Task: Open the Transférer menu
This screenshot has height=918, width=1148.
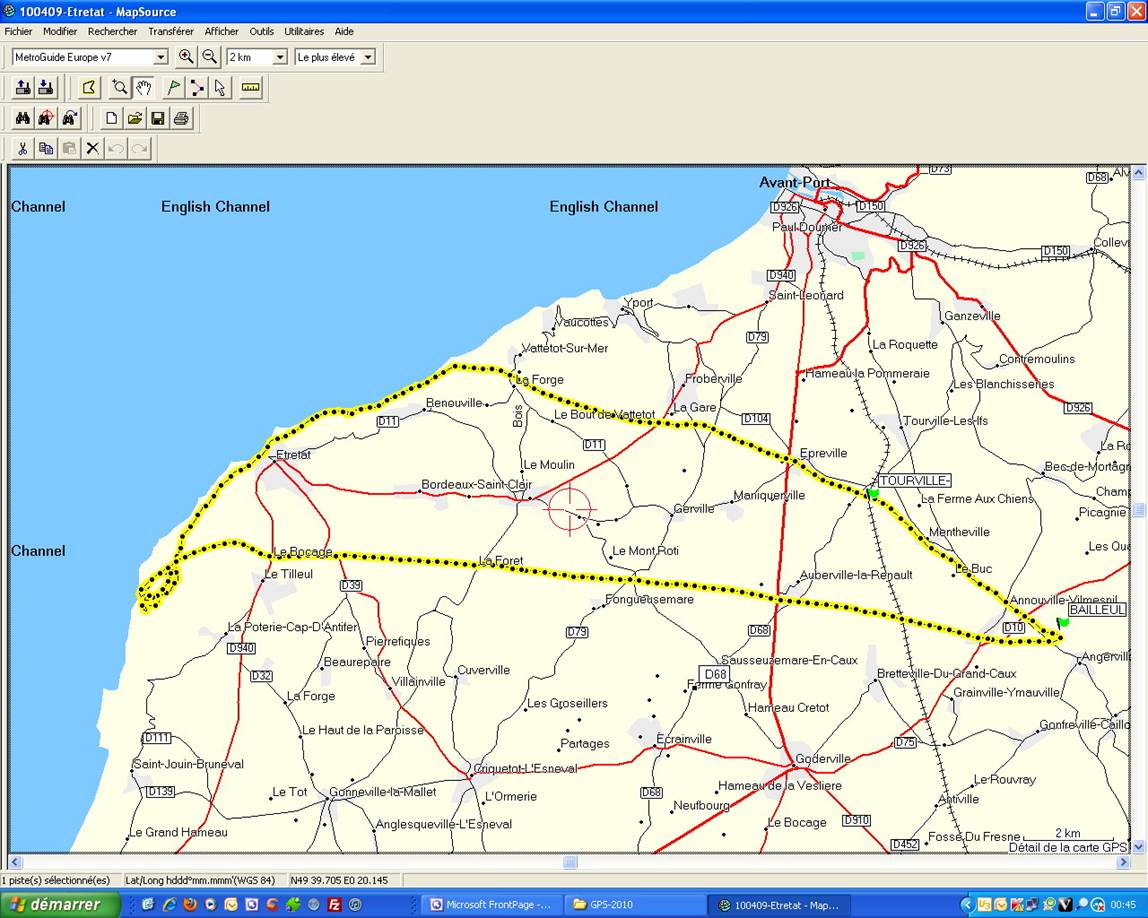Action: pos(171,31)
